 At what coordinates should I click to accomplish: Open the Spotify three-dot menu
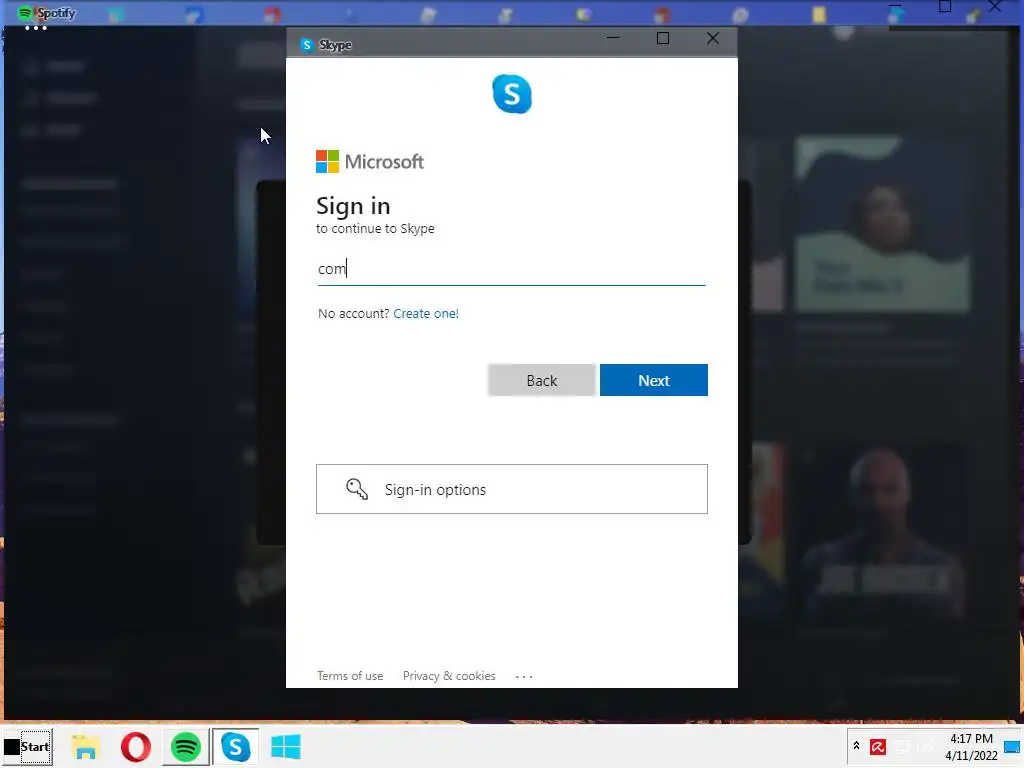coord(36,28)
